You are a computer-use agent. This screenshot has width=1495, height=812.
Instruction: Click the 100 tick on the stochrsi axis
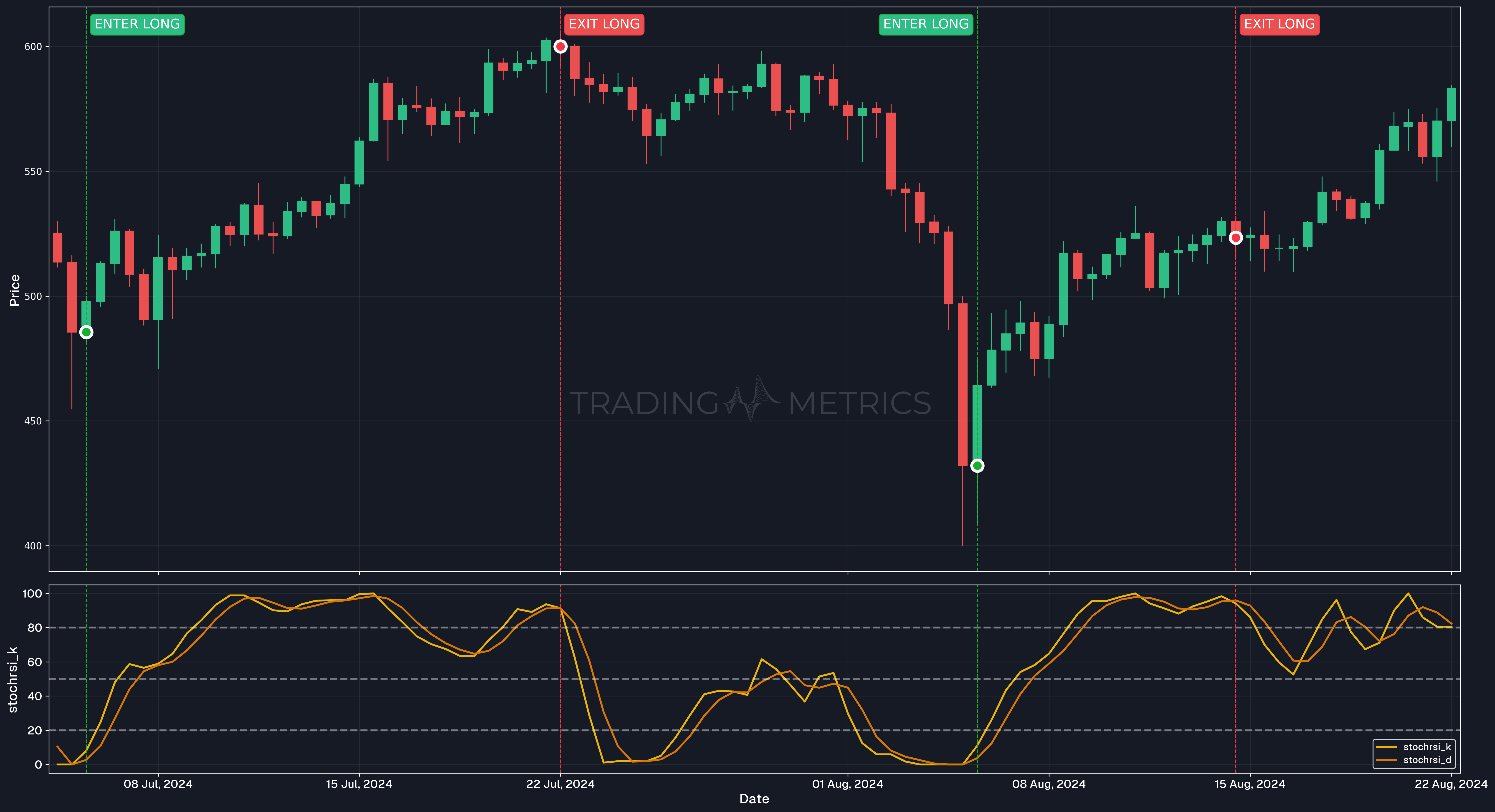tap(32, 593)
